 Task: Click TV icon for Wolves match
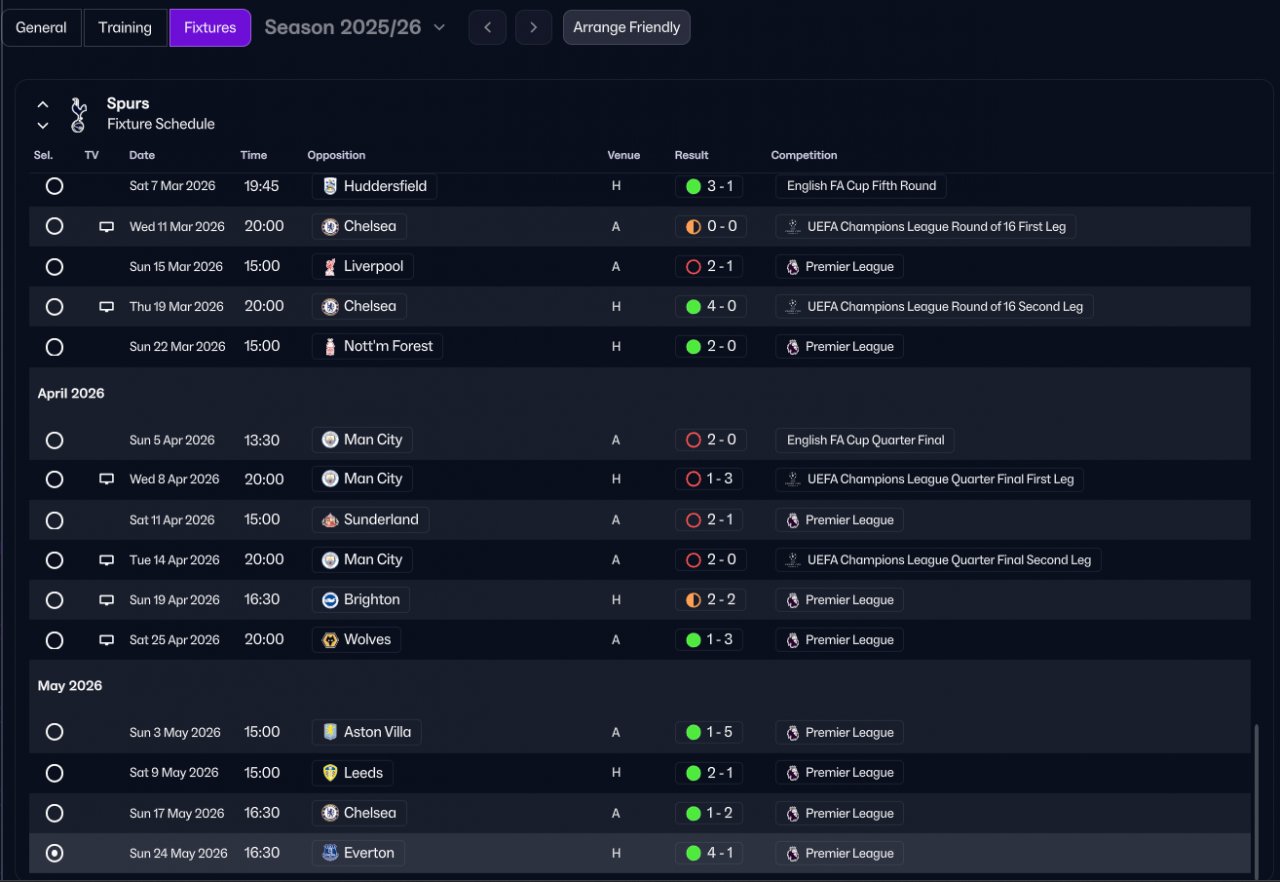click(x=106, y=640)
